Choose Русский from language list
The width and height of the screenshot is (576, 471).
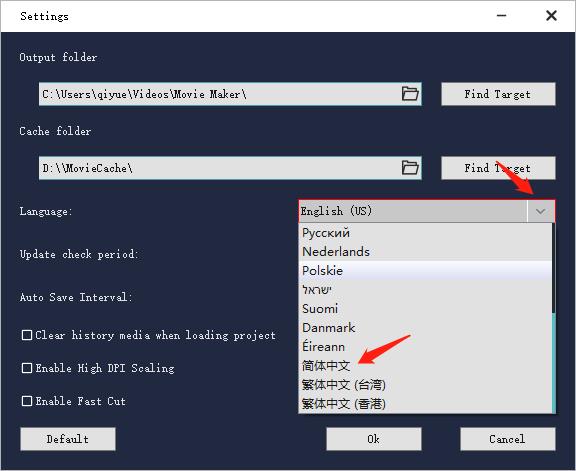click(425, 233)
